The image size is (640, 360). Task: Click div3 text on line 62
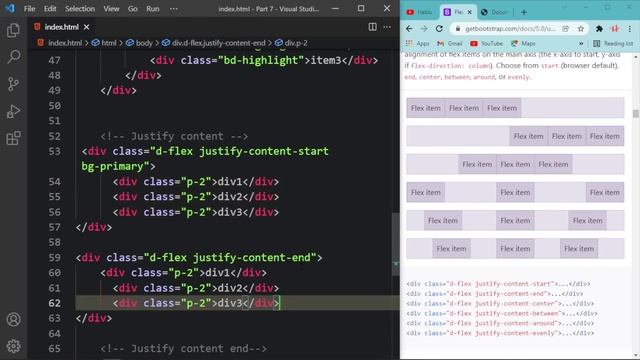pyautogui.click(x=230, y=303)
